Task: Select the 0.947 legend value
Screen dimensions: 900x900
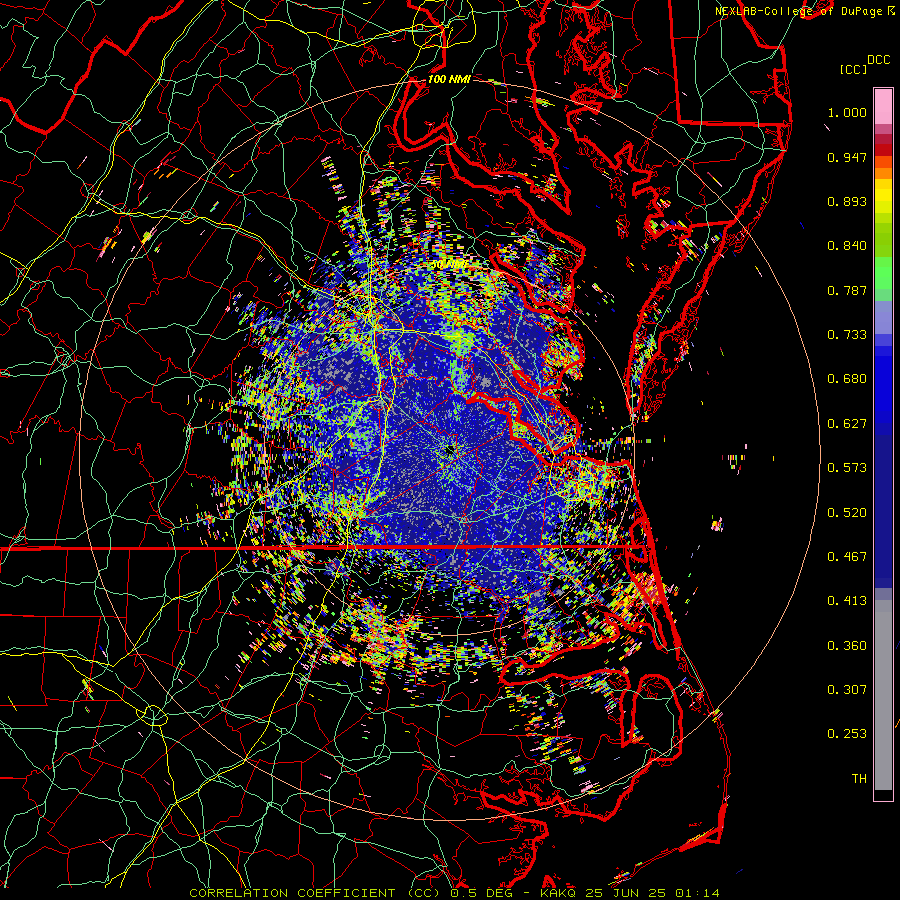Action: [847, 157]
